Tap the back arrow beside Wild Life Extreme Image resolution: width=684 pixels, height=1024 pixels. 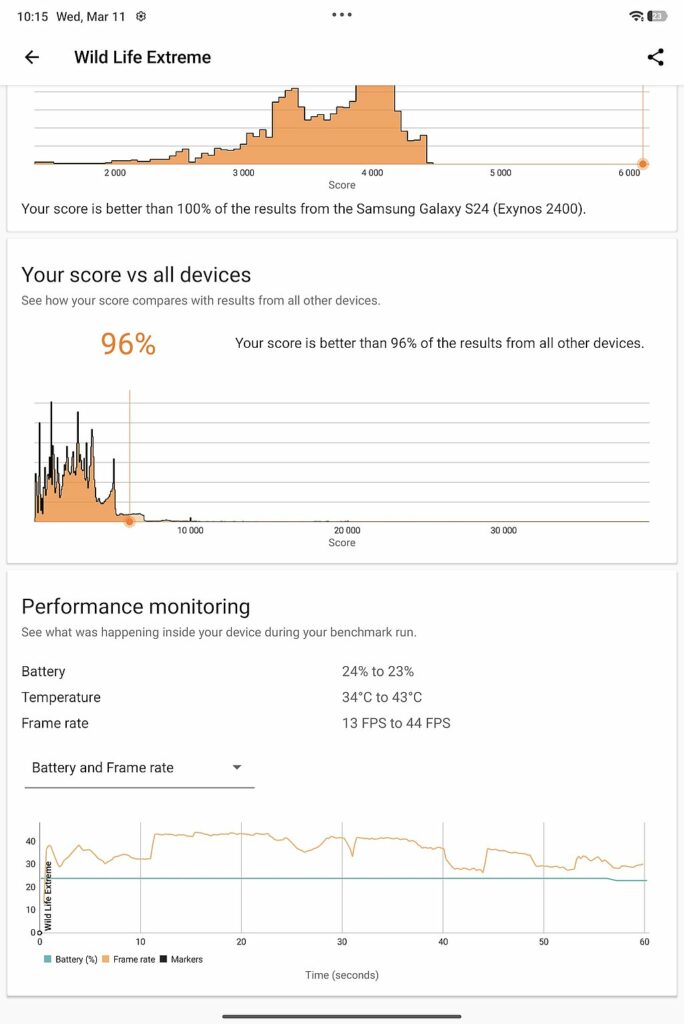pos(31,57)
